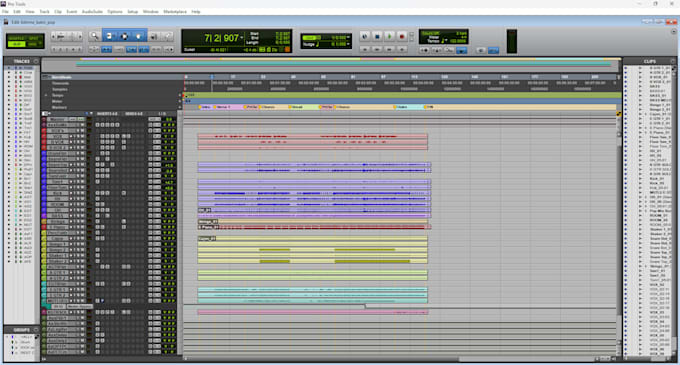
Task: Select the Grabber hand tool
Action: (138, 36)
